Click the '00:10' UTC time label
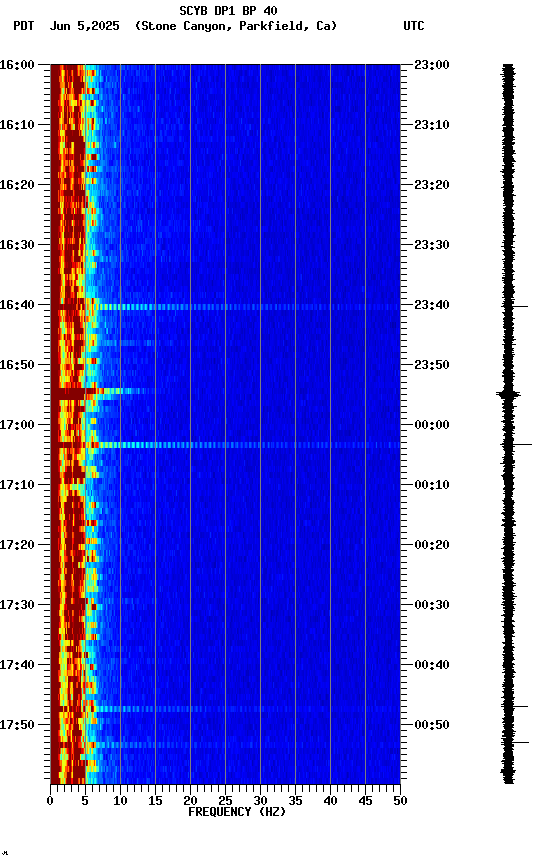552x864 pixels. point(432,485)
